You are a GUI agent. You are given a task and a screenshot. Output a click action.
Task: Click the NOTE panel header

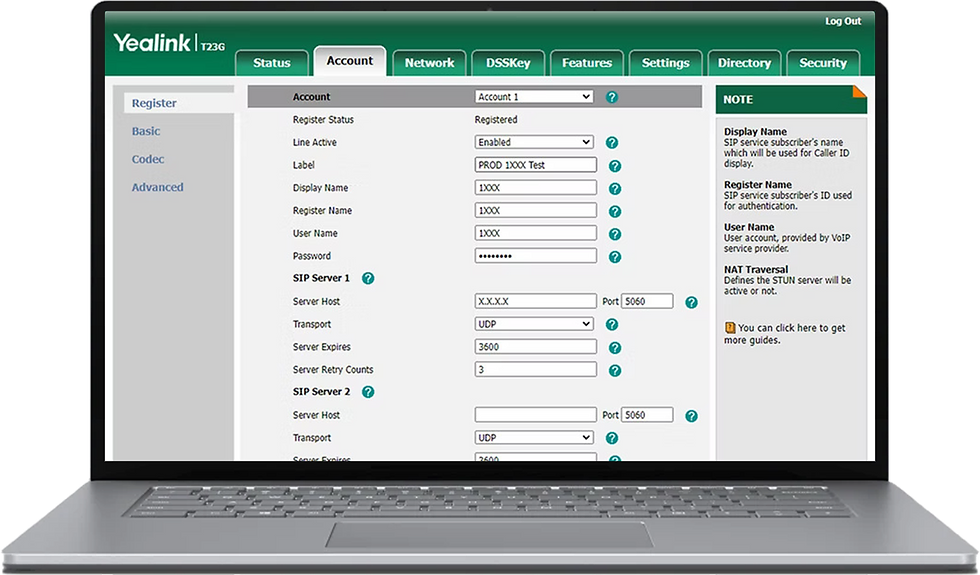pos(791,99)
